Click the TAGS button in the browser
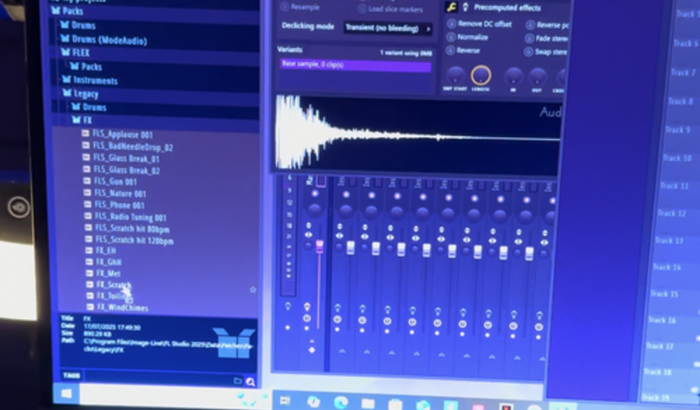This screenshot has width=700, height=410. point(70,375)
